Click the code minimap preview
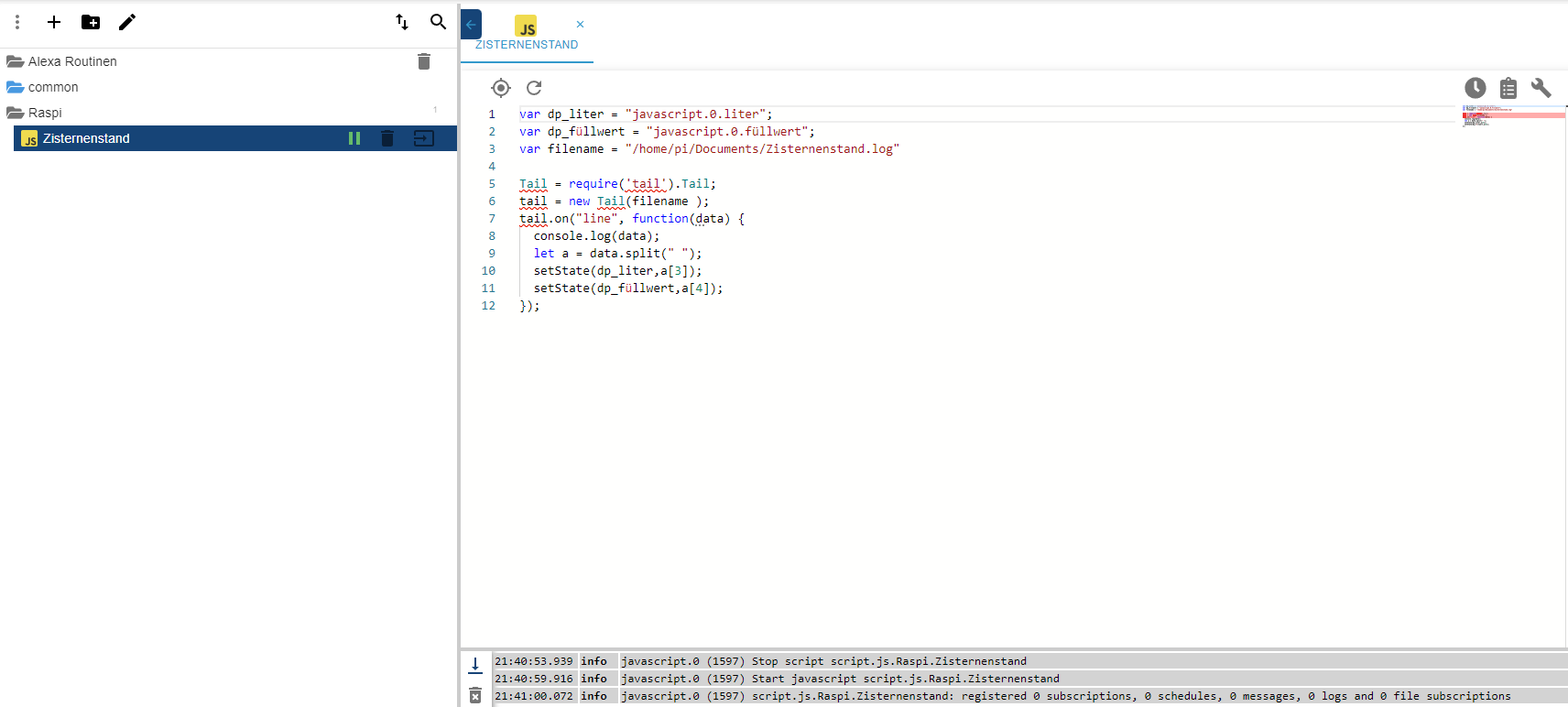The height and width of the screenshot is (707, 1568). pos(1513,116)
